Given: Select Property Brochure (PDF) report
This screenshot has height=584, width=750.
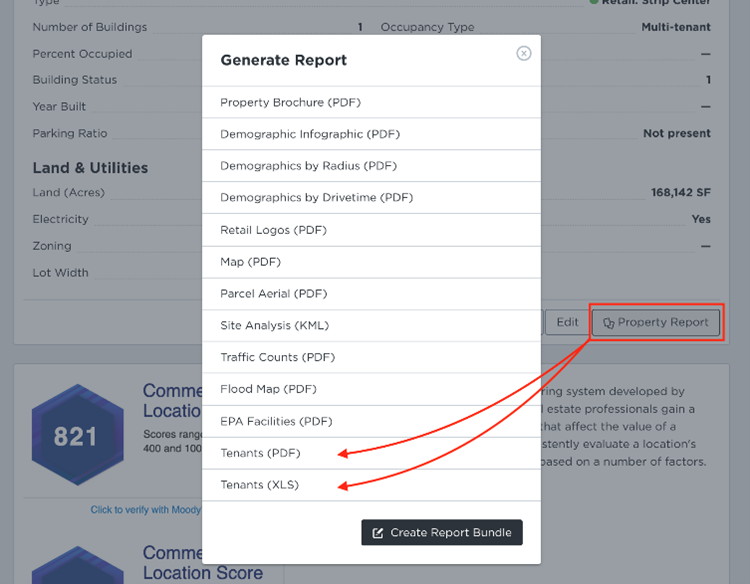Looking at the screenshot, I should pos(371,102).
